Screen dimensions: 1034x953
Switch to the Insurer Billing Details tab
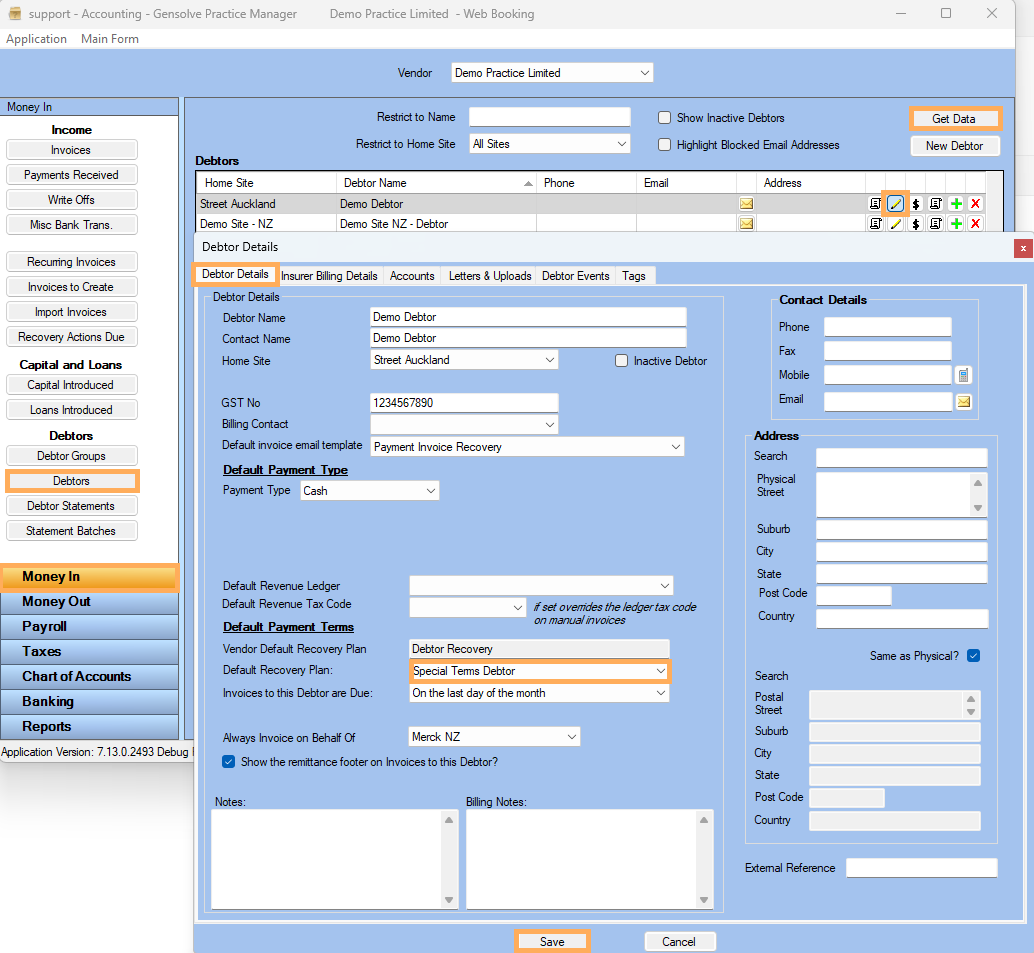pos(329,276)
